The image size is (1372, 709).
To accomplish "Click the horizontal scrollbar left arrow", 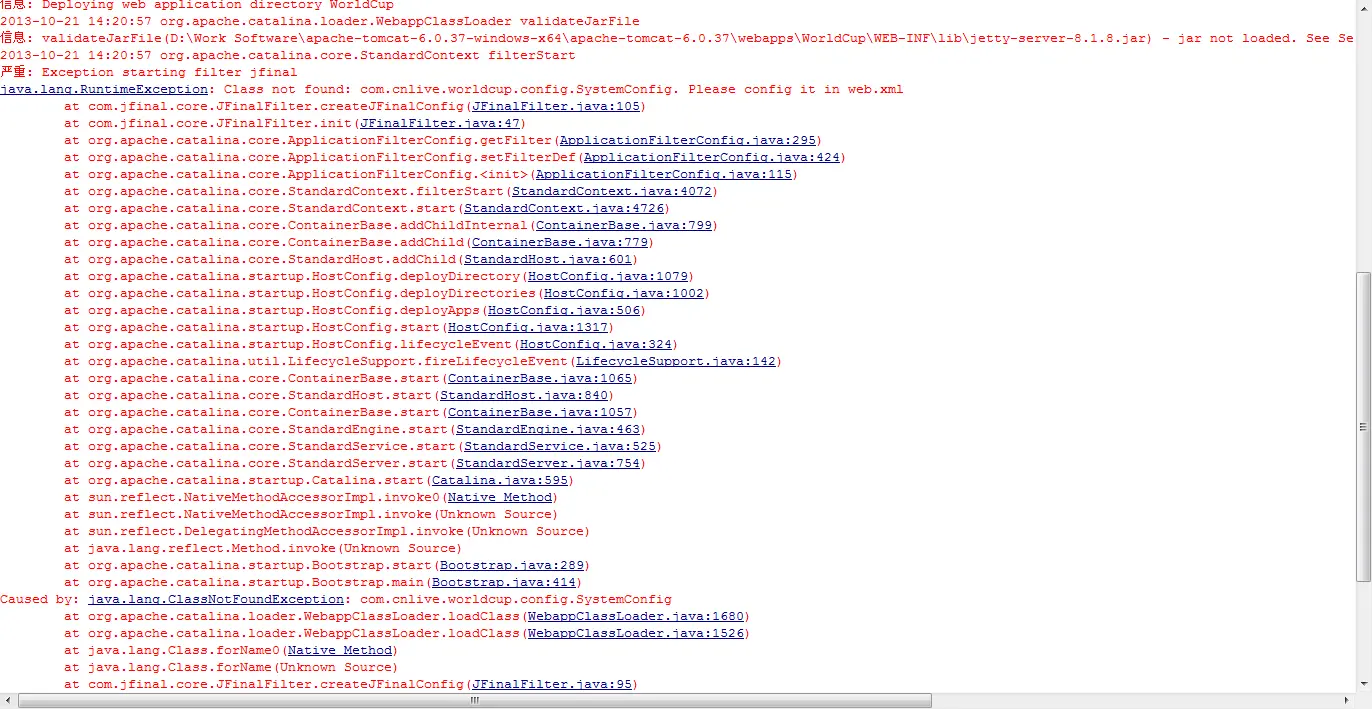I will coord(8,700).
